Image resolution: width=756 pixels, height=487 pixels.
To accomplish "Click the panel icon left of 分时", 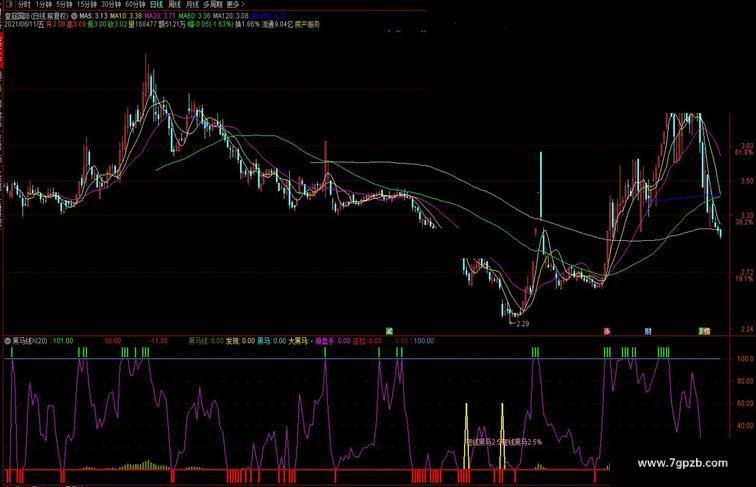I will [x=9, y=4].
